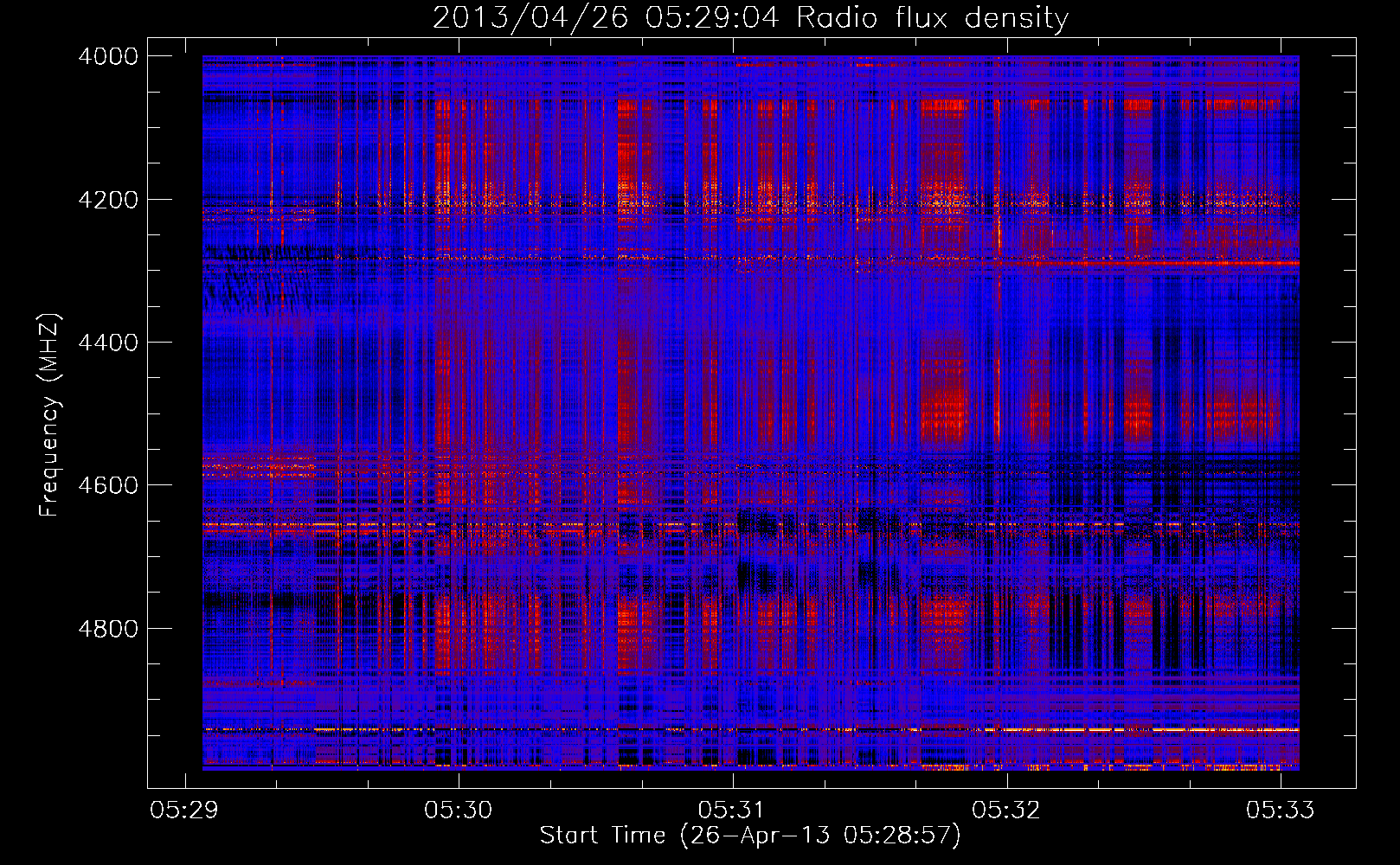Click the '4400' frequency axis label
This screenshot has height=865, width=1400.
click(x=108, y=343)
